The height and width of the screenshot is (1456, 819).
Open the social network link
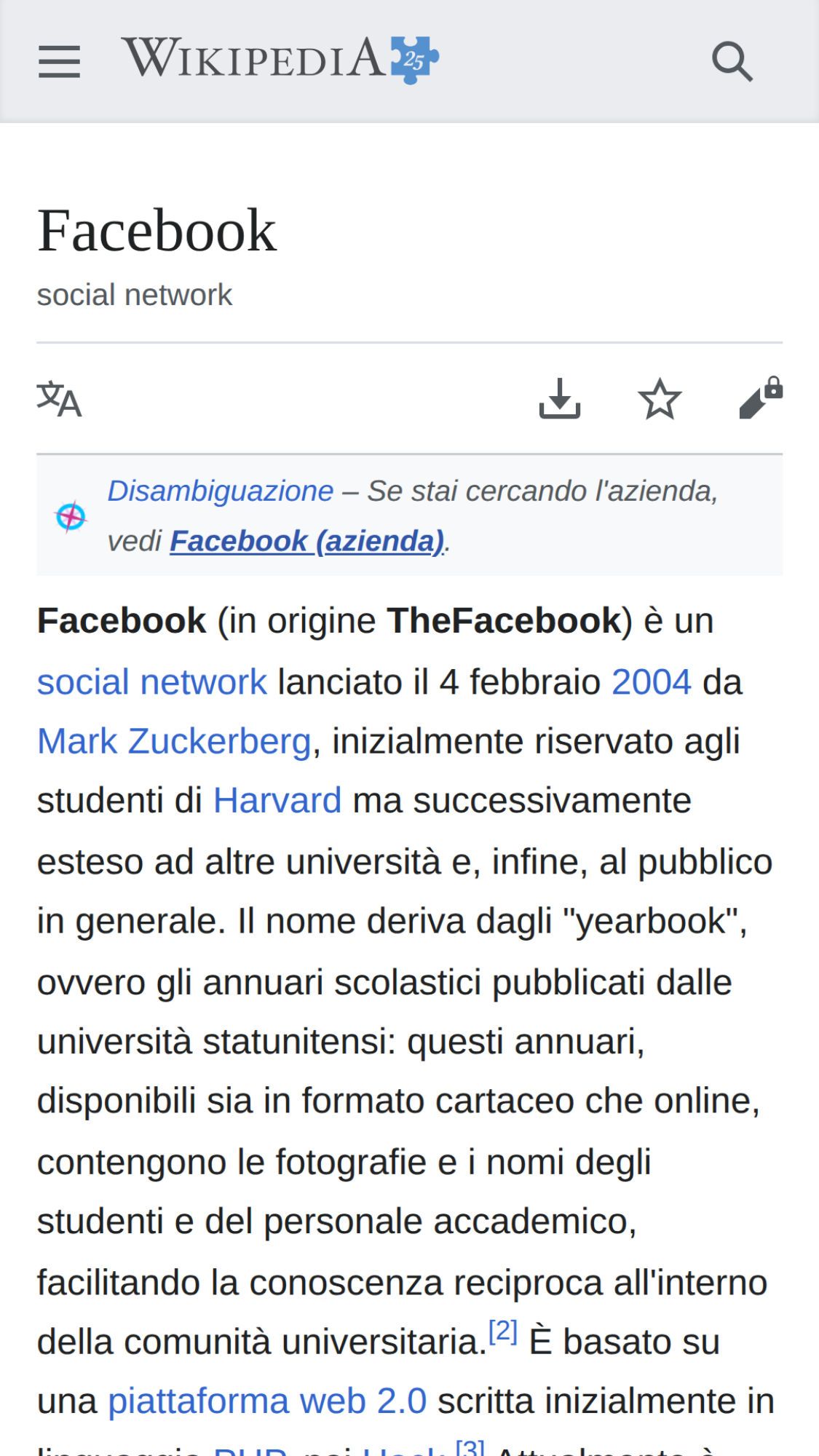(152, 682)
